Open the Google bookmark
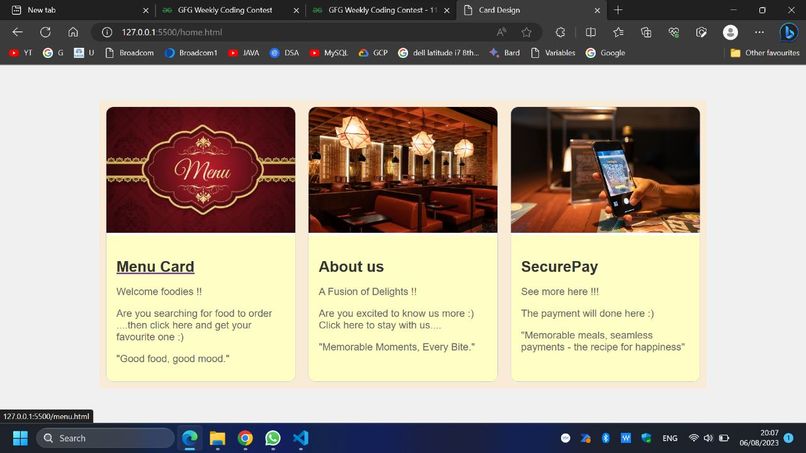This screenshot has width=806, height=453. click(606, 53)
